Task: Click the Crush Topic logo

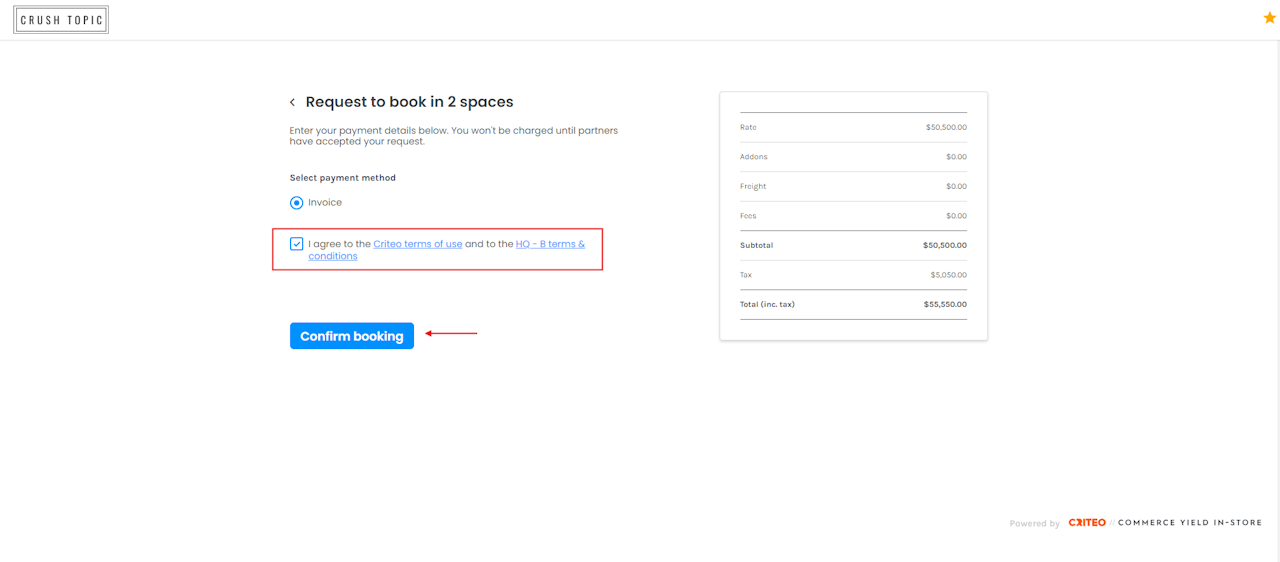Action: click(x=61, y=20)
